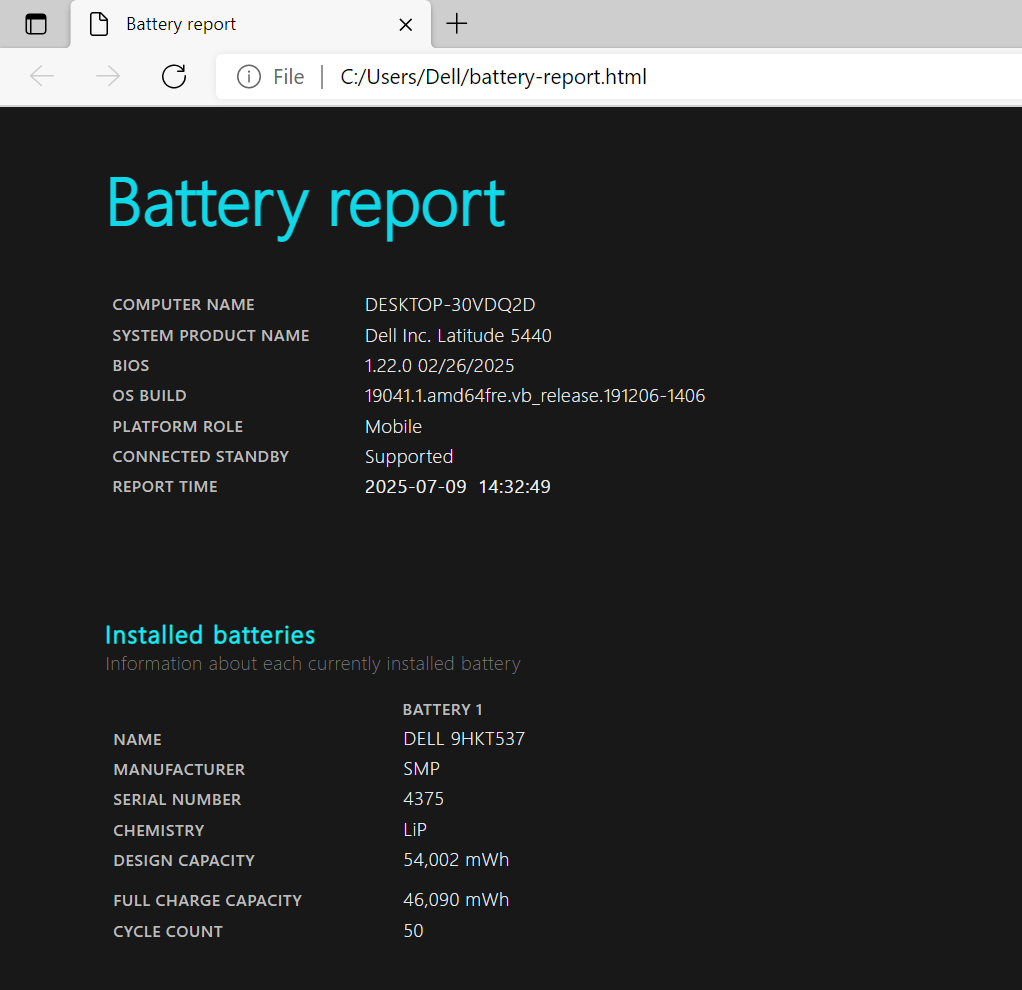Click the report time value
This screenshot has width=1022, height=990.
point(457,487)
